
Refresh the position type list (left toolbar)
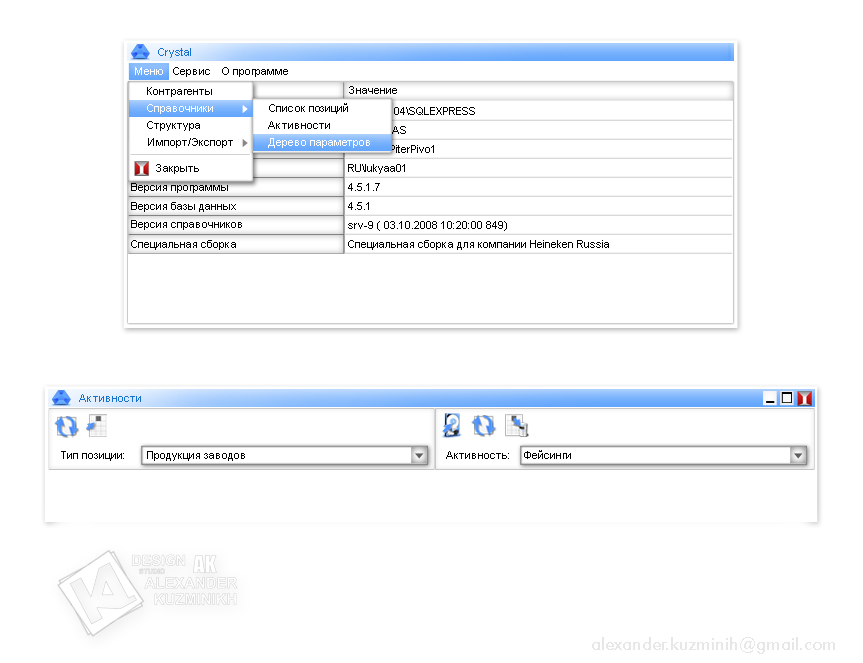[67, 426]
